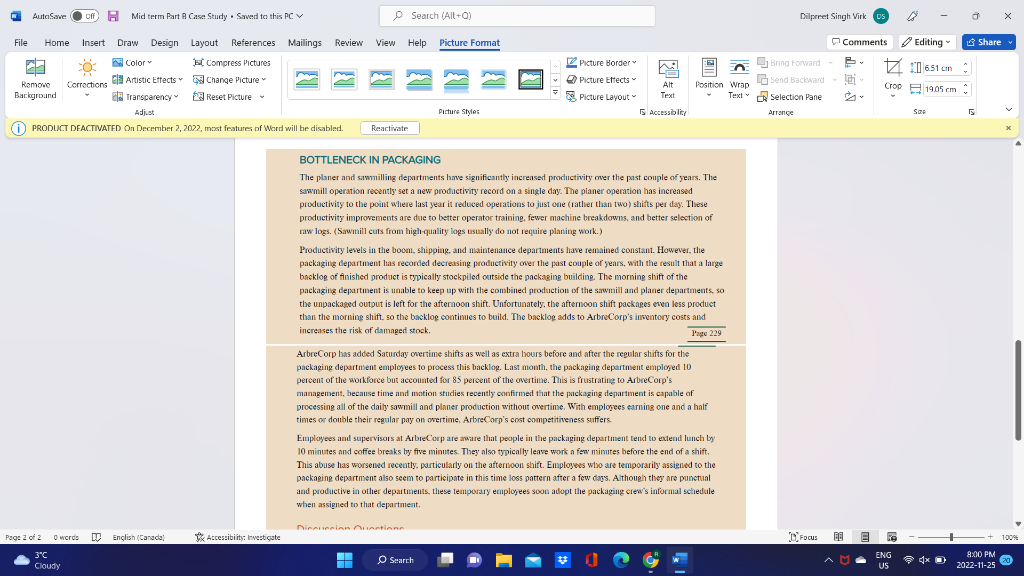Click the account profile avatar

(x=880, y=16)
